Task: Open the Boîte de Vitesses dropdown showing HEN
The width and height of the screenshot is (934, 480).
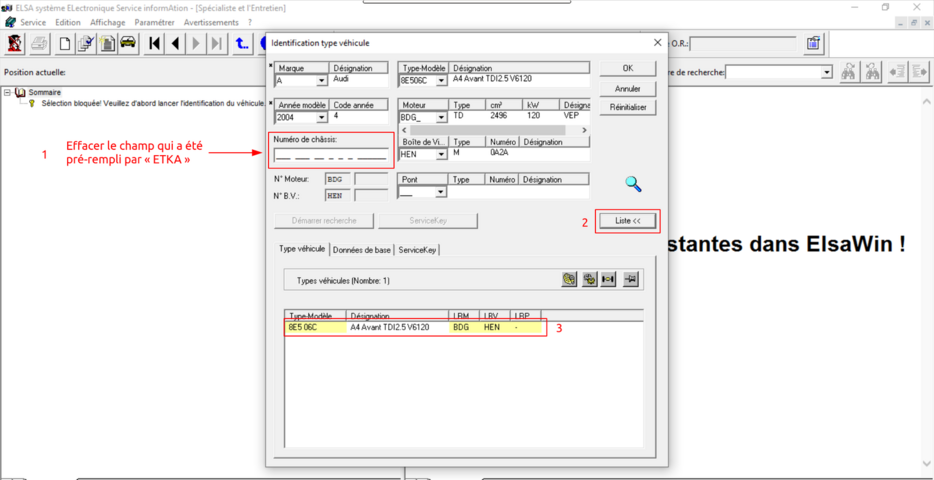Action: (x=441, y=154)
